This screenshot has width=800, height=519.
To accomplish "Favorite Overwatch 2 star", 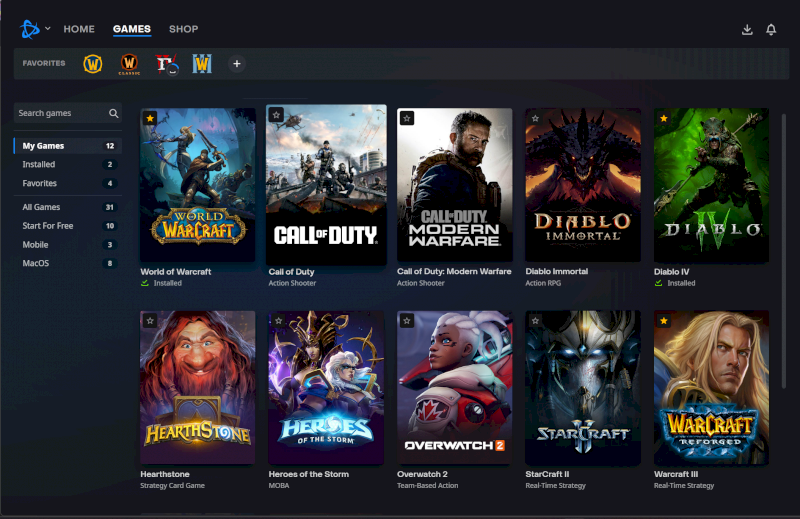I will click(x=407, y=321).
